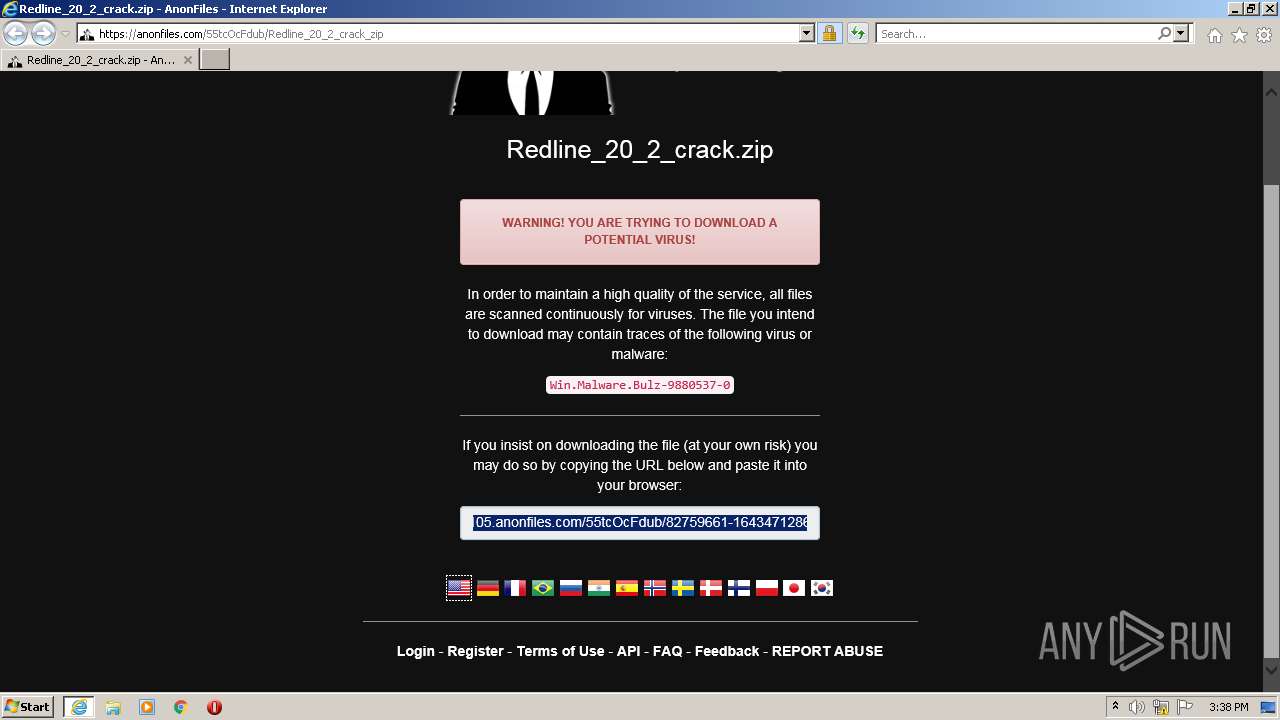Choose the Swedish flag language
Viewport: 1280px width, 720px height.
[683, 588]
